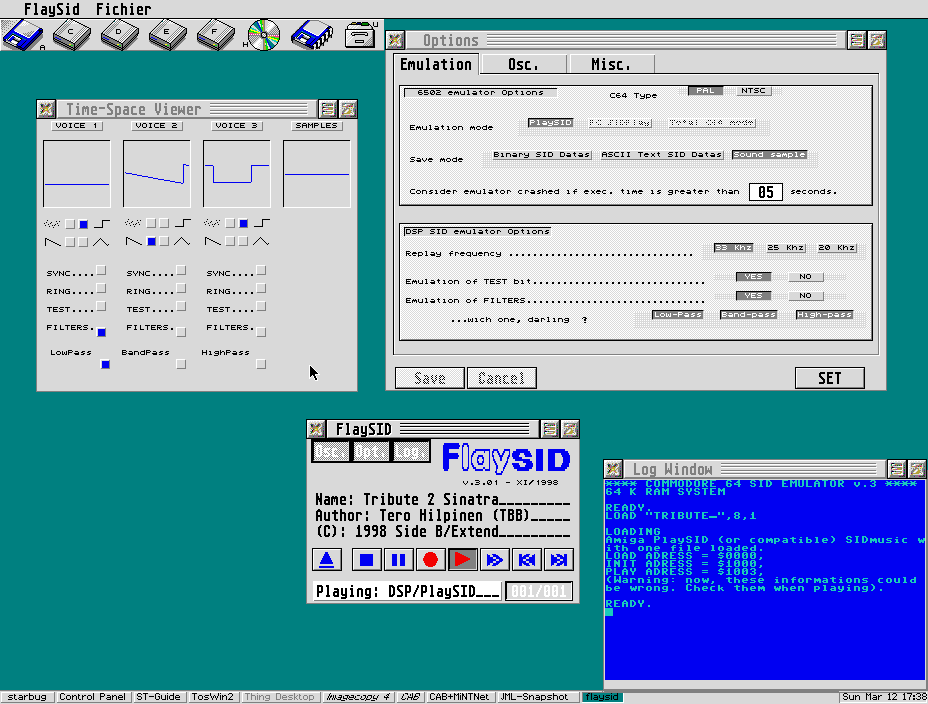The height and width of the screenshot is (704, 928).
Task: Open hard drive D desktop icon
Action: point(120,35)
